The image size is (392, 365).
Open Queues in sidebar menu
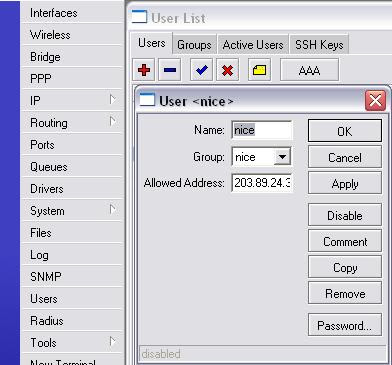[72, 166]
